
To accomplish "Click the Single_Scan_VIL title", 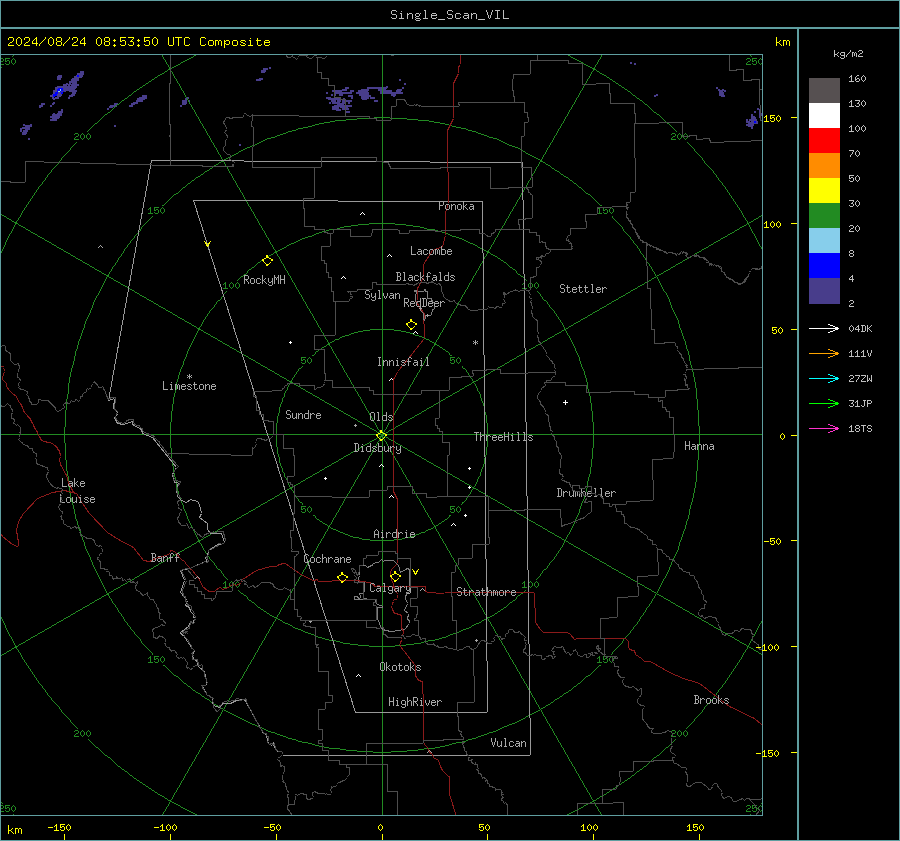I will pos(449,15).
